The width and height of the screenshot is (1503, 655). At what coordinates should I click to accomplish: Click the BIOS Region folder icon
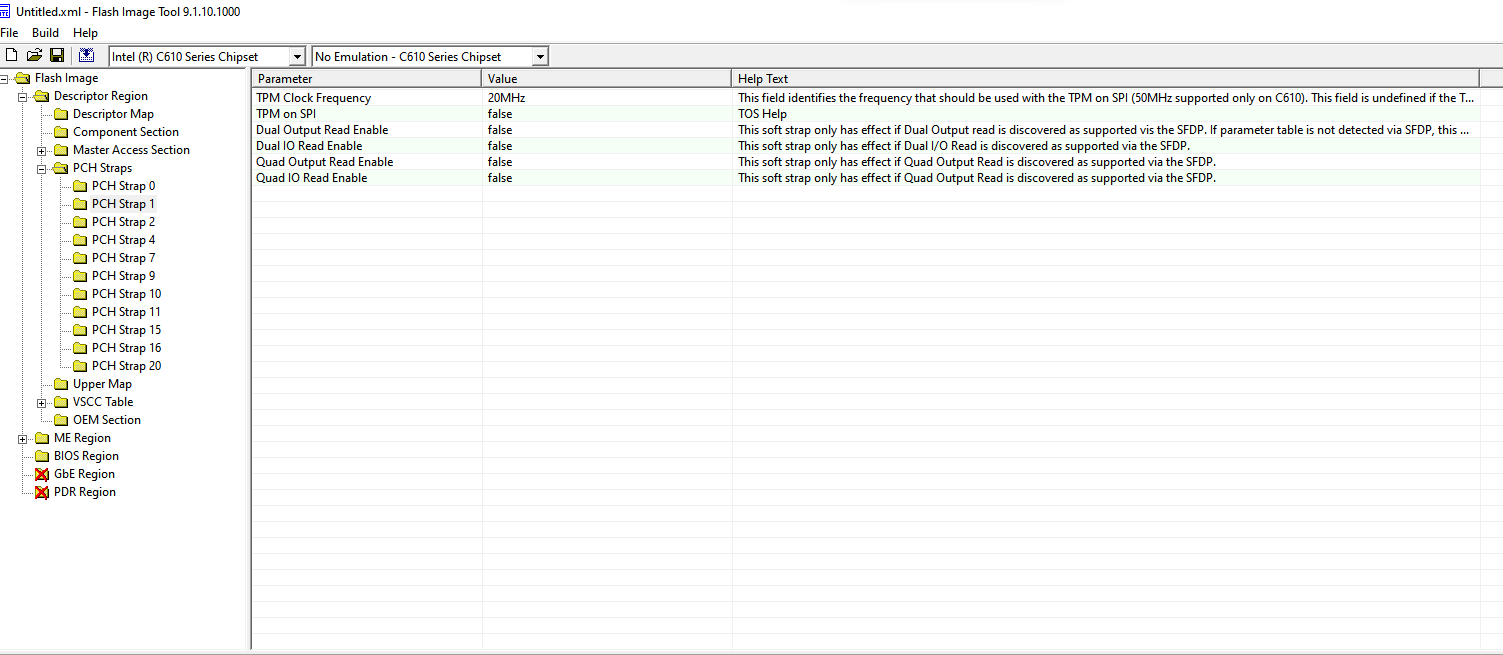click(42, 456)
